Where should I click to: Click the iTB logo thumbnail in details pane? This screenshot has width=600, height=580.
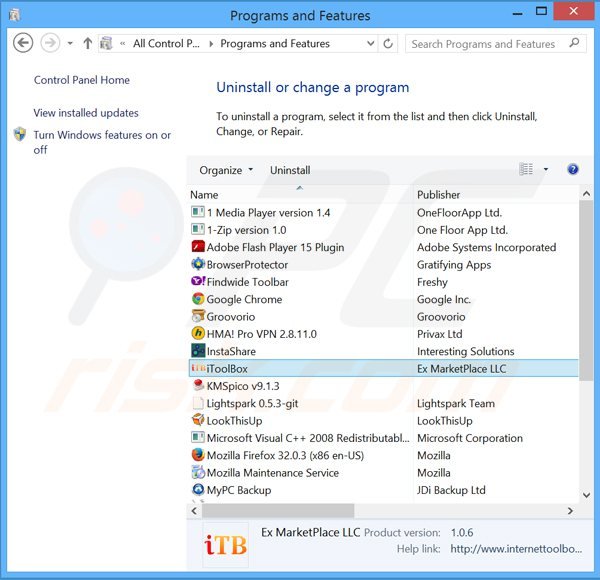pyautogui.click(x=225, y=544)
